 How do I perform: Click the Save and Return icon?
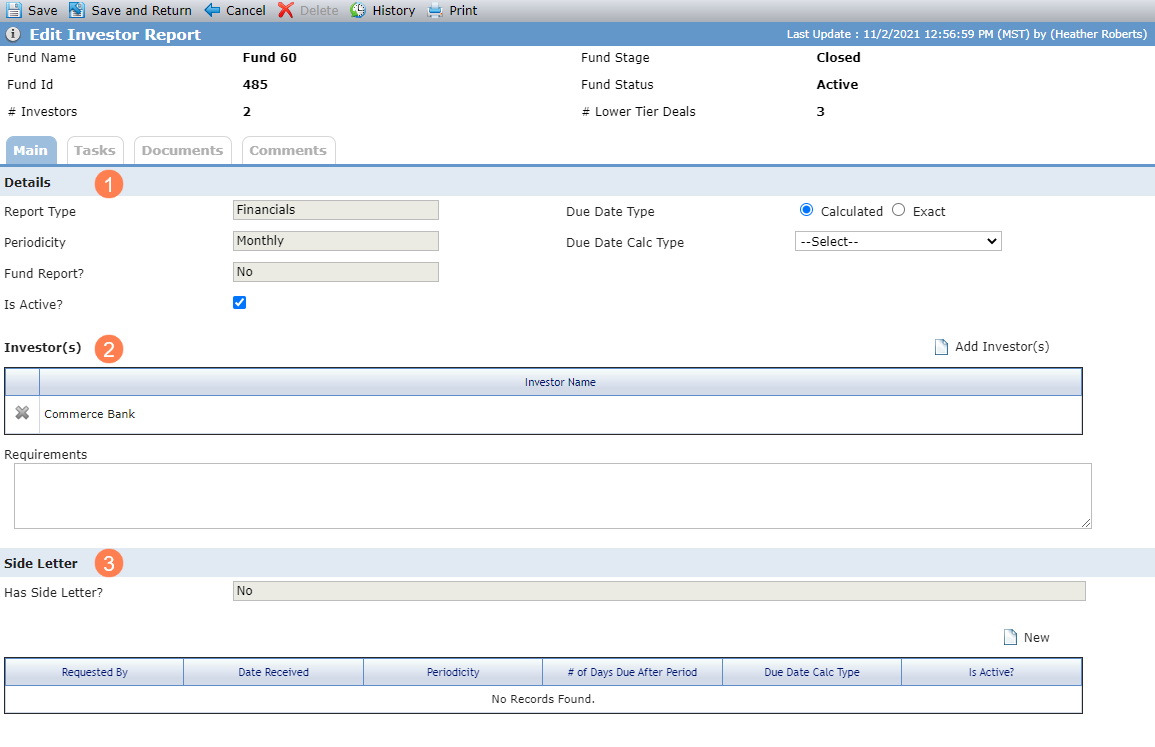77,10
